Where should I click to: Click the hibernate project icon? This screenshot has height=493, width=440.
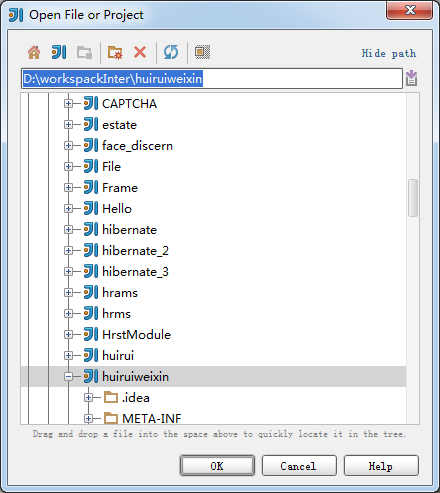click(91, 229)
